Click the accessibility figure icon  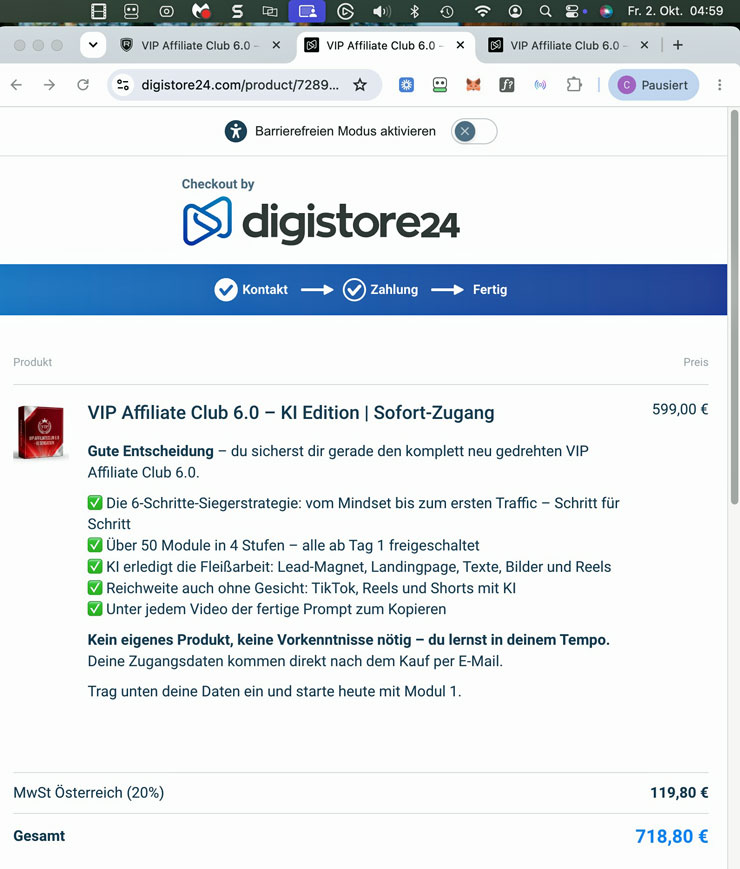(236, 131)
